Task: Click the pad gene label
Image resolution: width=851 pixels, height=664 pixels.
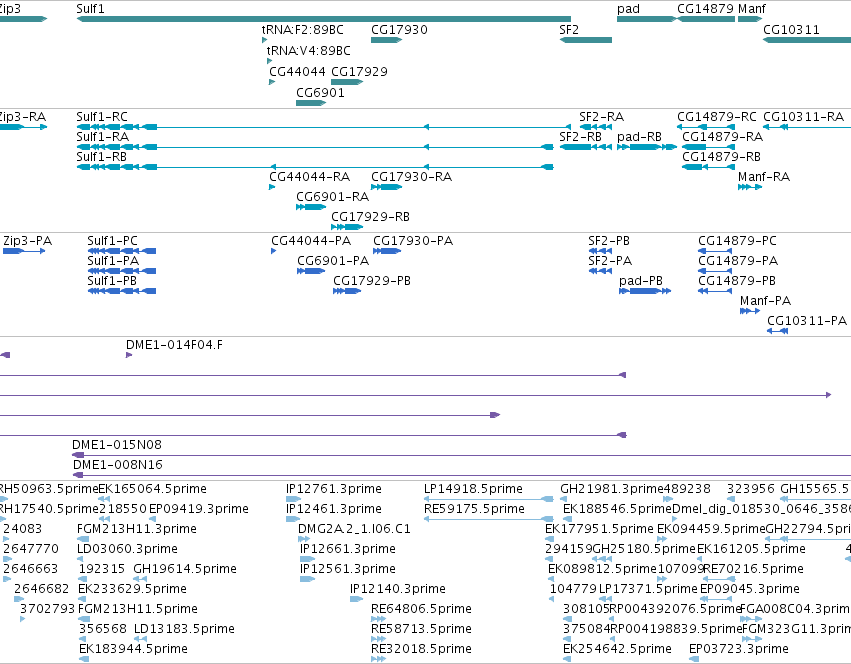Action: click(628, 9)
